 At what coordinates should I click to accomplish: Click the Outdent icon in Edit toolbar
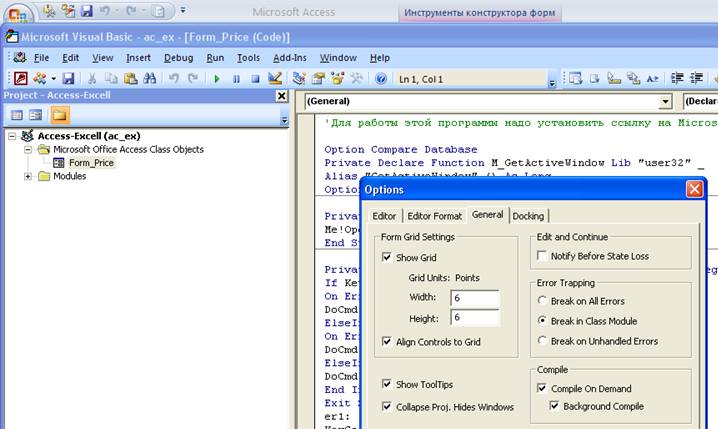coord(696,79)
